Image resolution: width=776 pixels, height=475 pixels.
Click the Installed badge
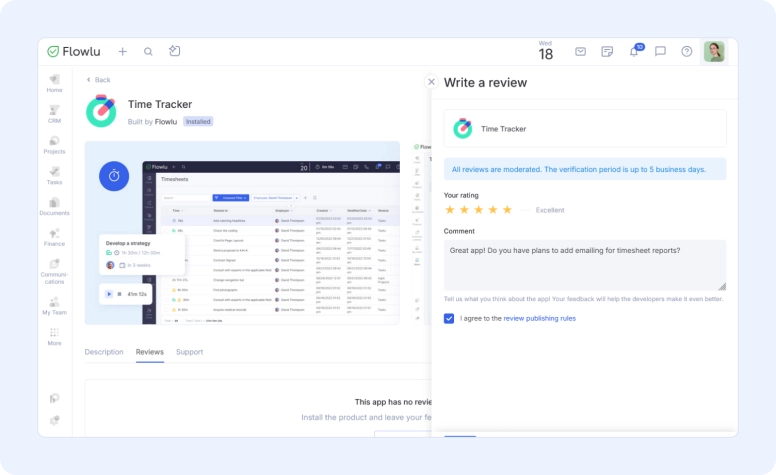(x=198, y=122)
